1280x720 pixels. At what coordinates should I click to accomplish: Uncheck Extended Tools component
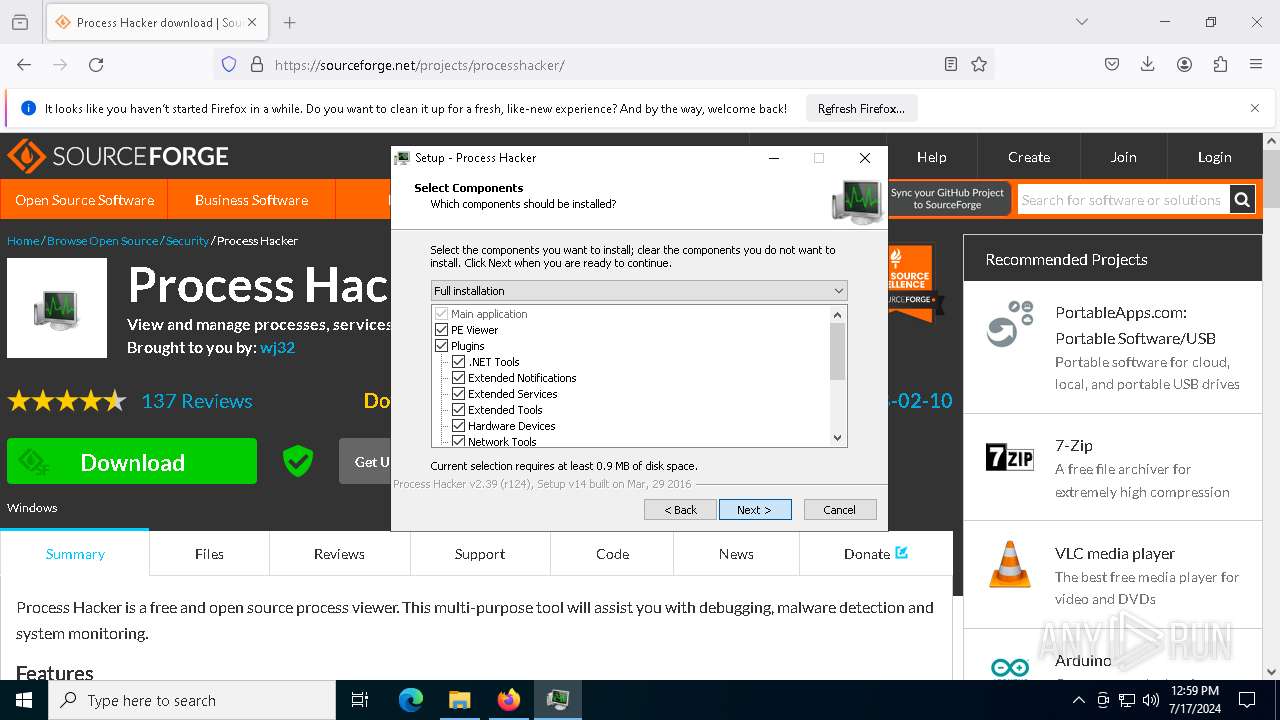pos(459,410)
